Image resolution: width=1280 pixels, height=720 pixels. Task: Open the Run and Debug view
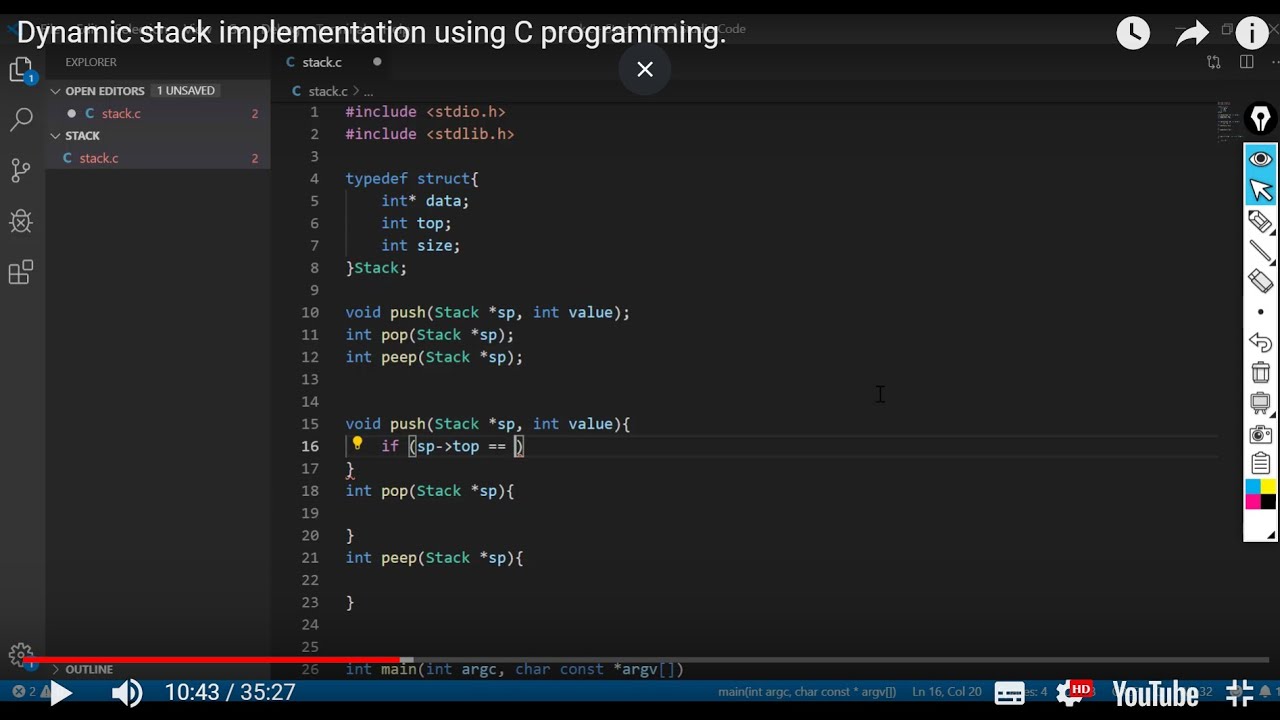pyautogui.click(x=21, y=222)
